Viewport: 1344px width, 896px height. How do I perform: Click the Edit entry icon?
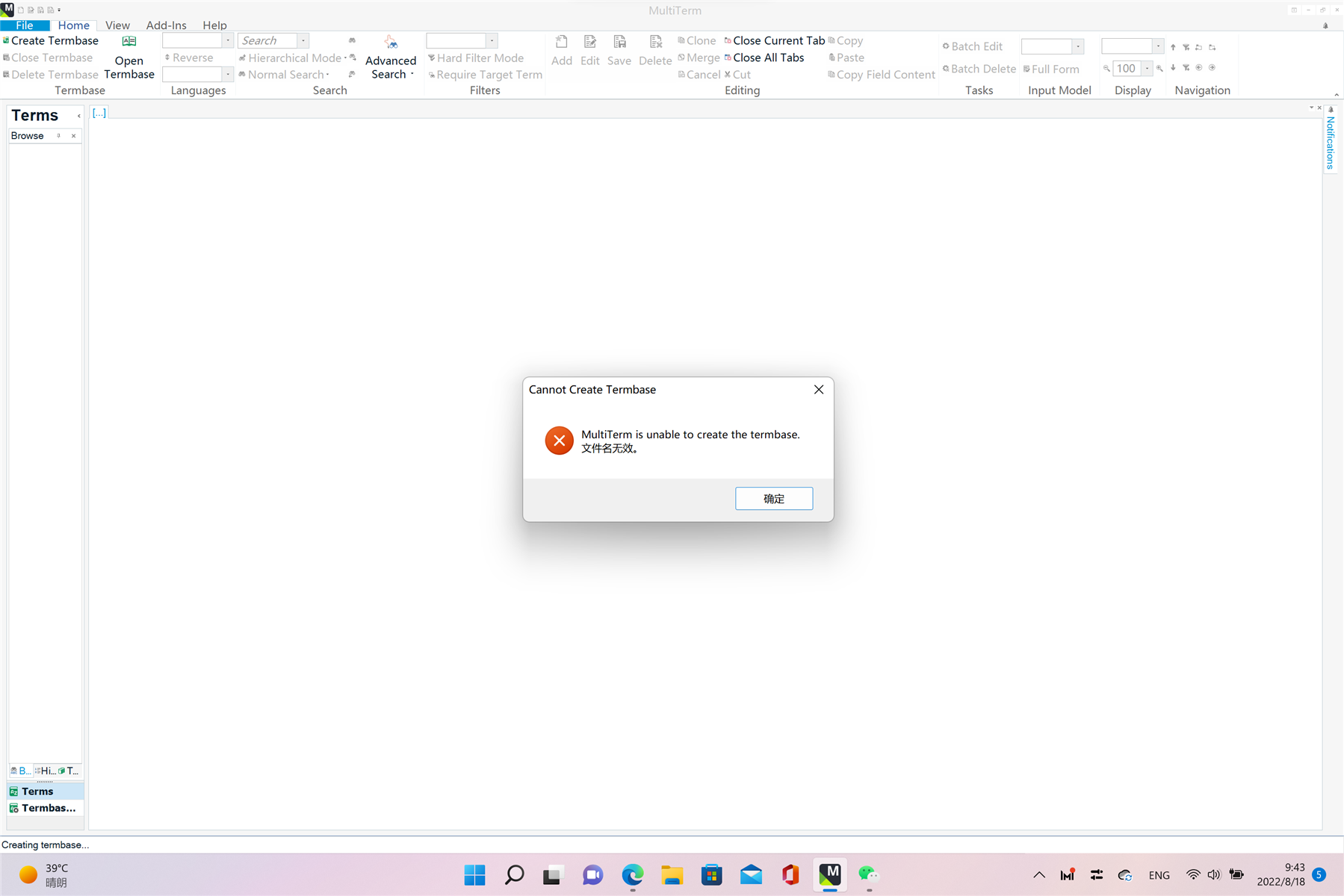(590, 42)
